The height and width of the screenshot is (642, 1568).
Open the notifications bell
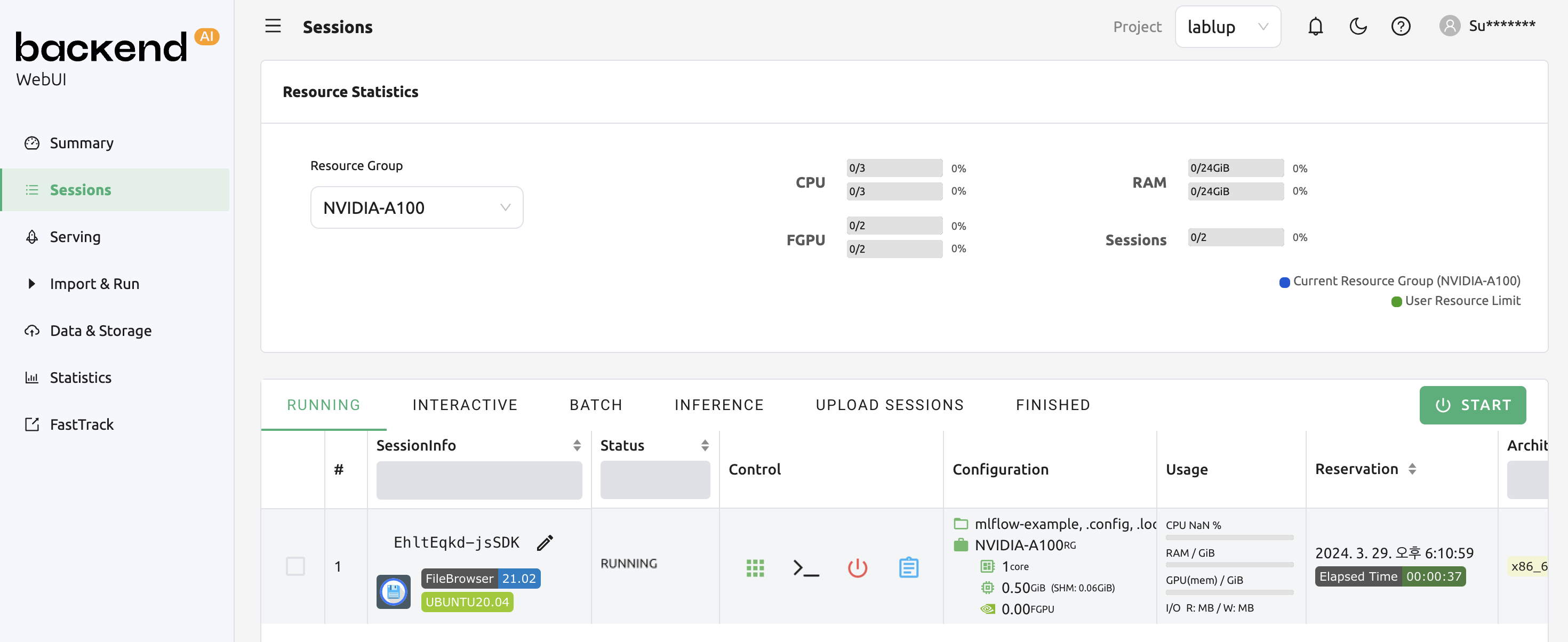[x=1315, y=26]
